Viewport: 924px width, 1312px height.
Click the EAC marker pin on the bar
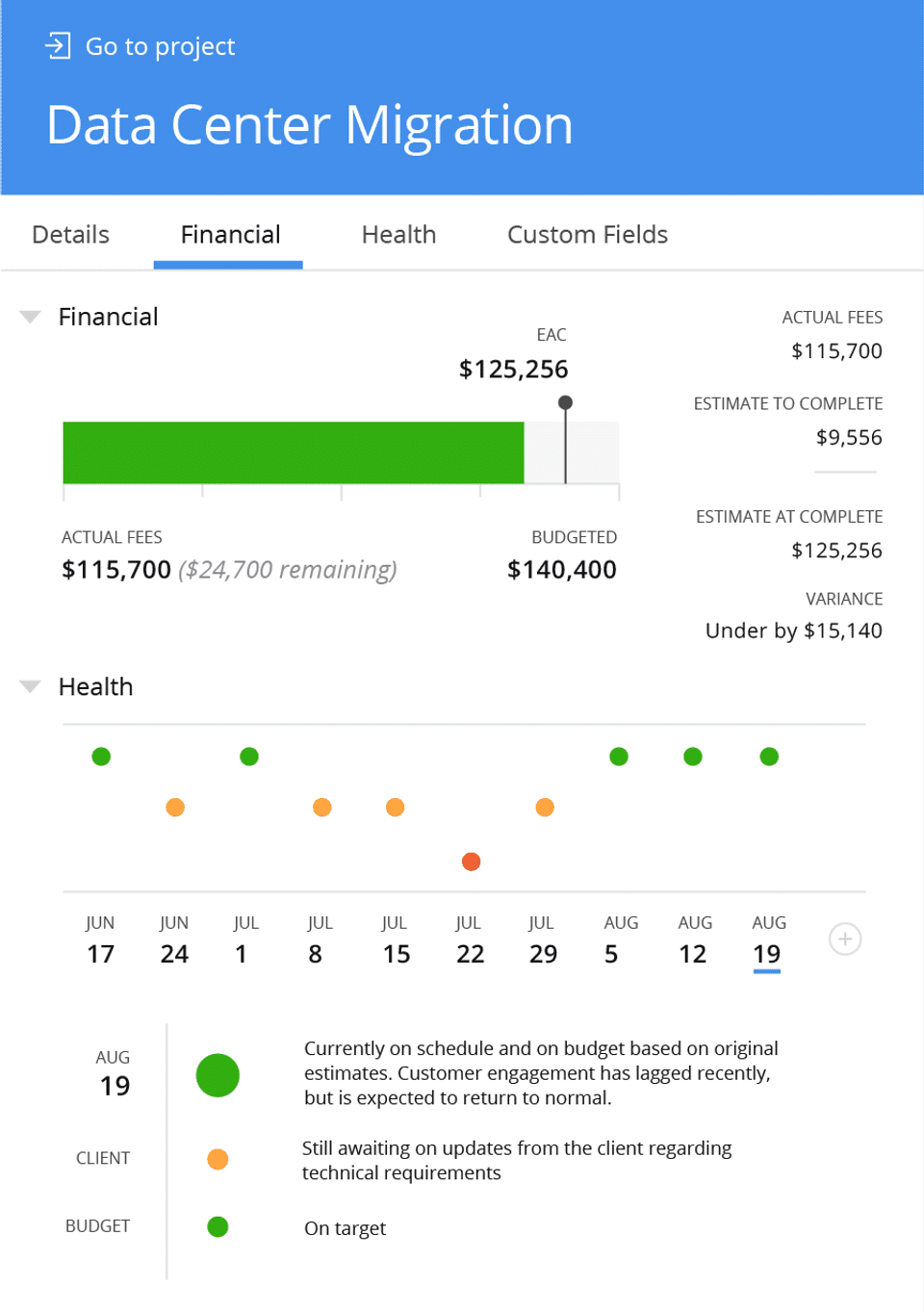pyautogui.click(x=565, y=402)
